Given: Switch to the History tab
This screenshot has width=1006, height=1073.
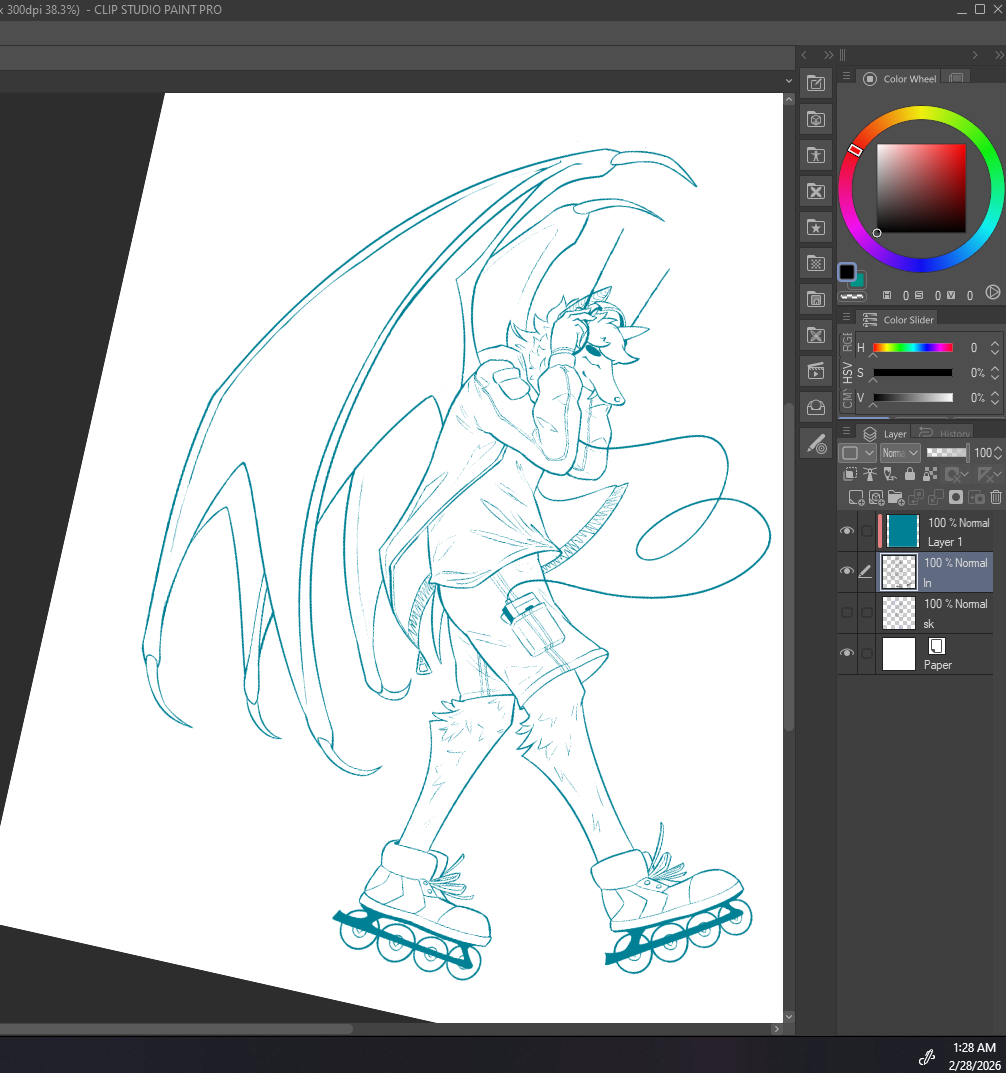Looking at the screenshot, I should click(946, 433).
